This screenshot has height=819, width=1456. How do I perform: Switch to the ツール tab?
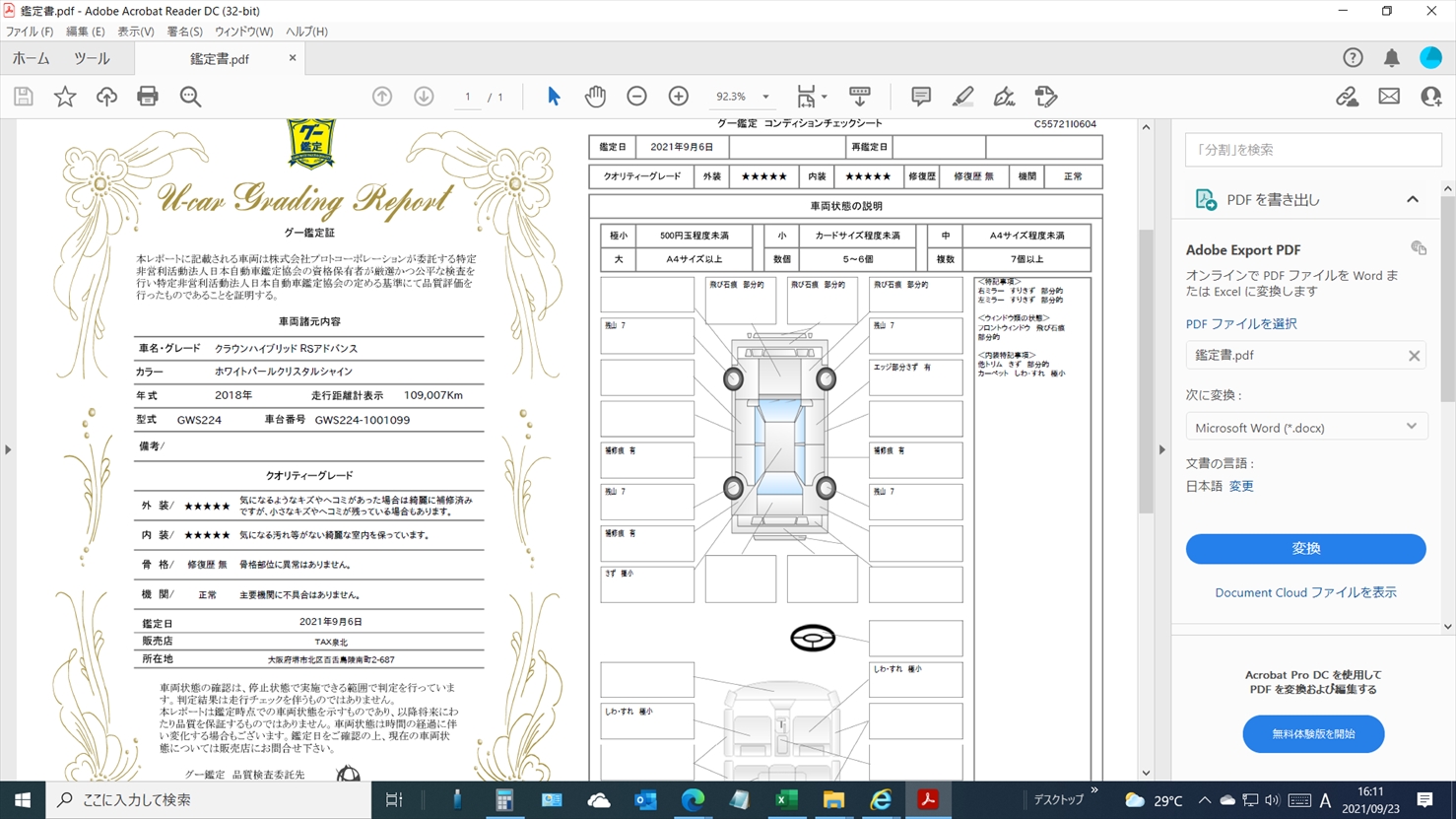92,59
